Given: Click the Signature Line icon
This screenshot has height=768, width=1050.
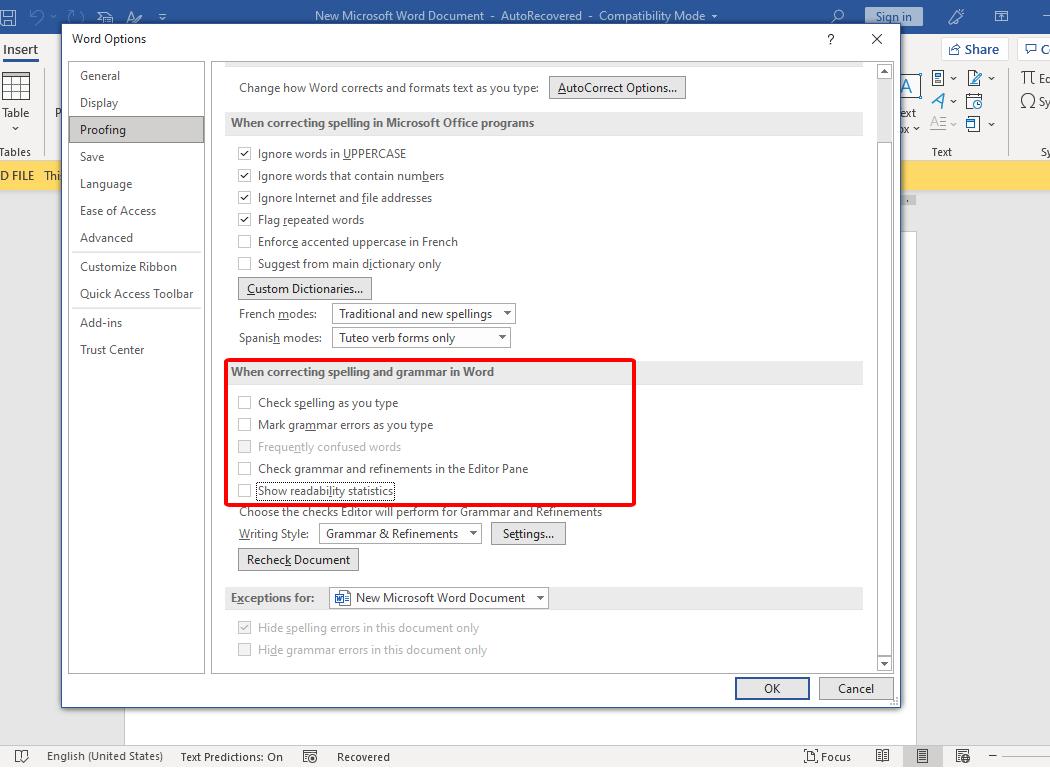Looking at the screenshot, I should (974, 78).
